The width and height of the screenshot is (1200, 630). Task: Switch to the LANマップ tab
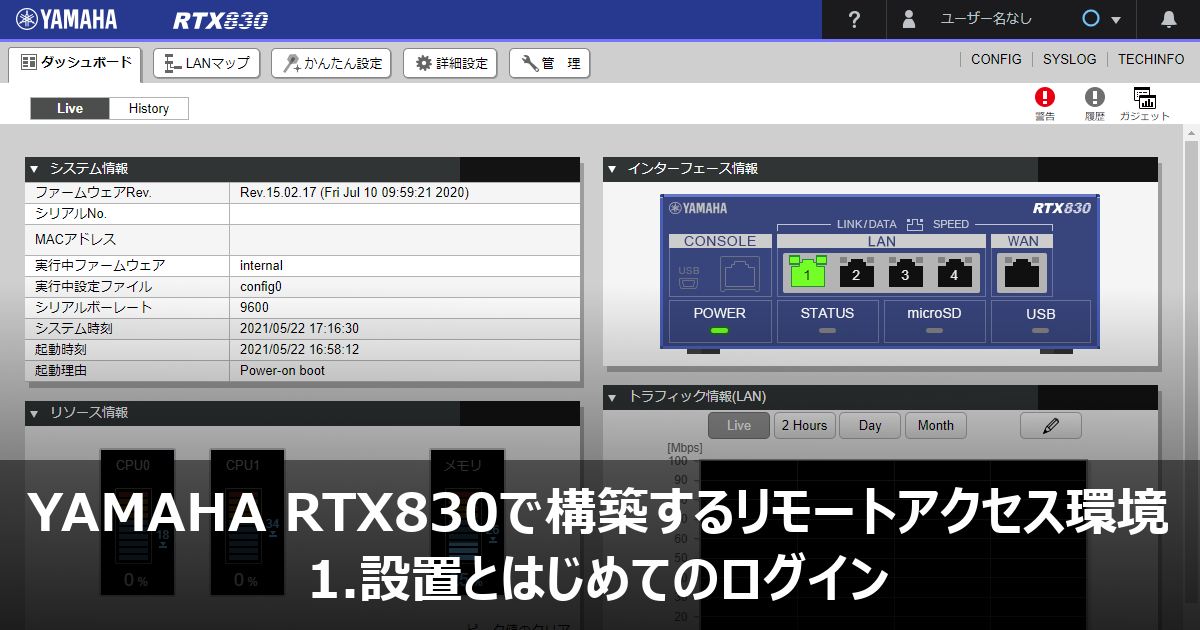[206, 62]
